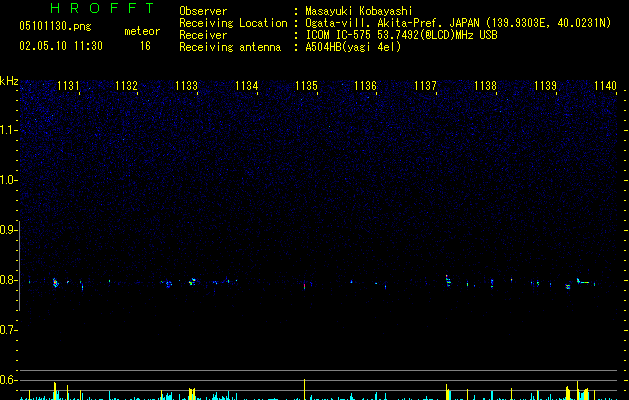Click time marker 1131
The height and width of the screenshot is (400, 629).
pos(68,86)
